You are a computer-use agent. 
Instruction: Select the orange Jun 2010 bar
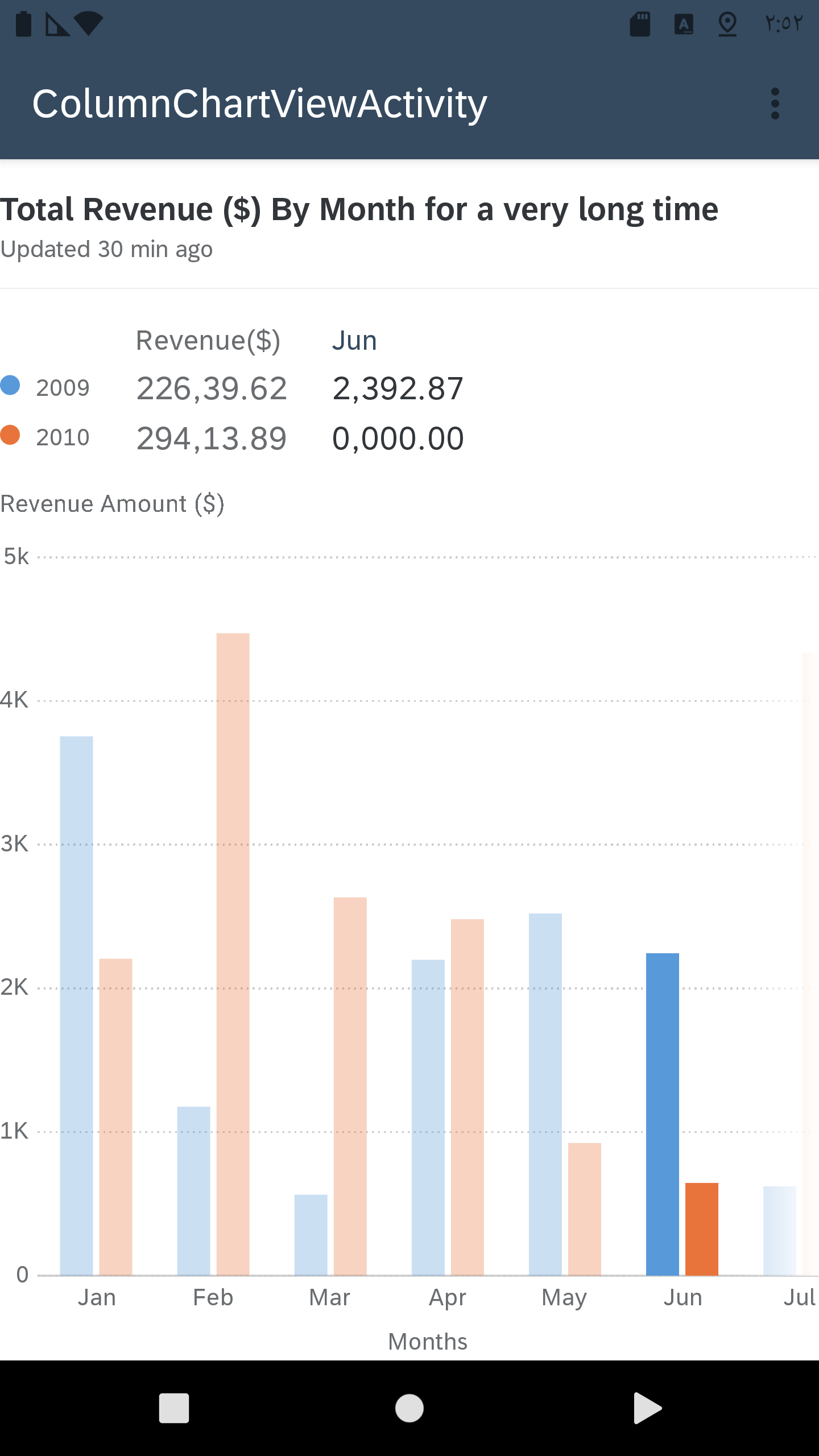(702, 1229)
